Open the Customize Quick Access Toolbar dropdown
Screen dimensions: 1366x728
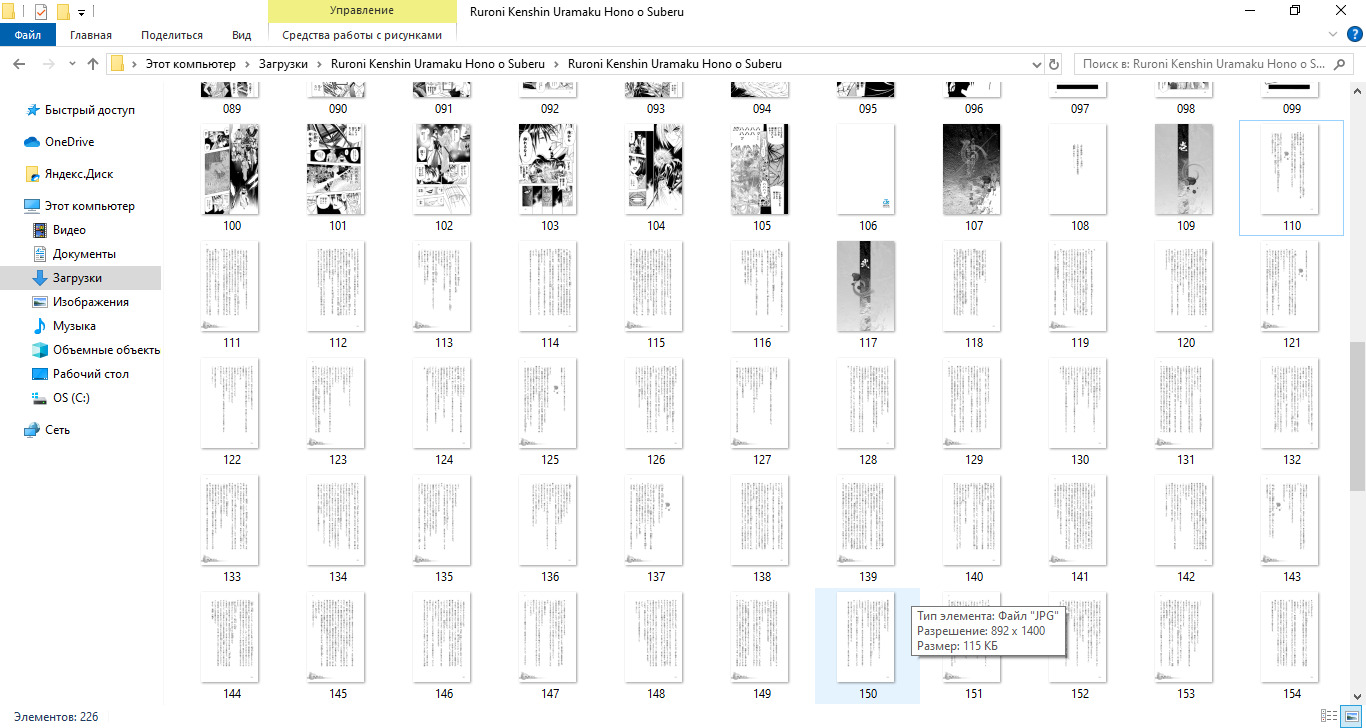[x=81, y=12]
